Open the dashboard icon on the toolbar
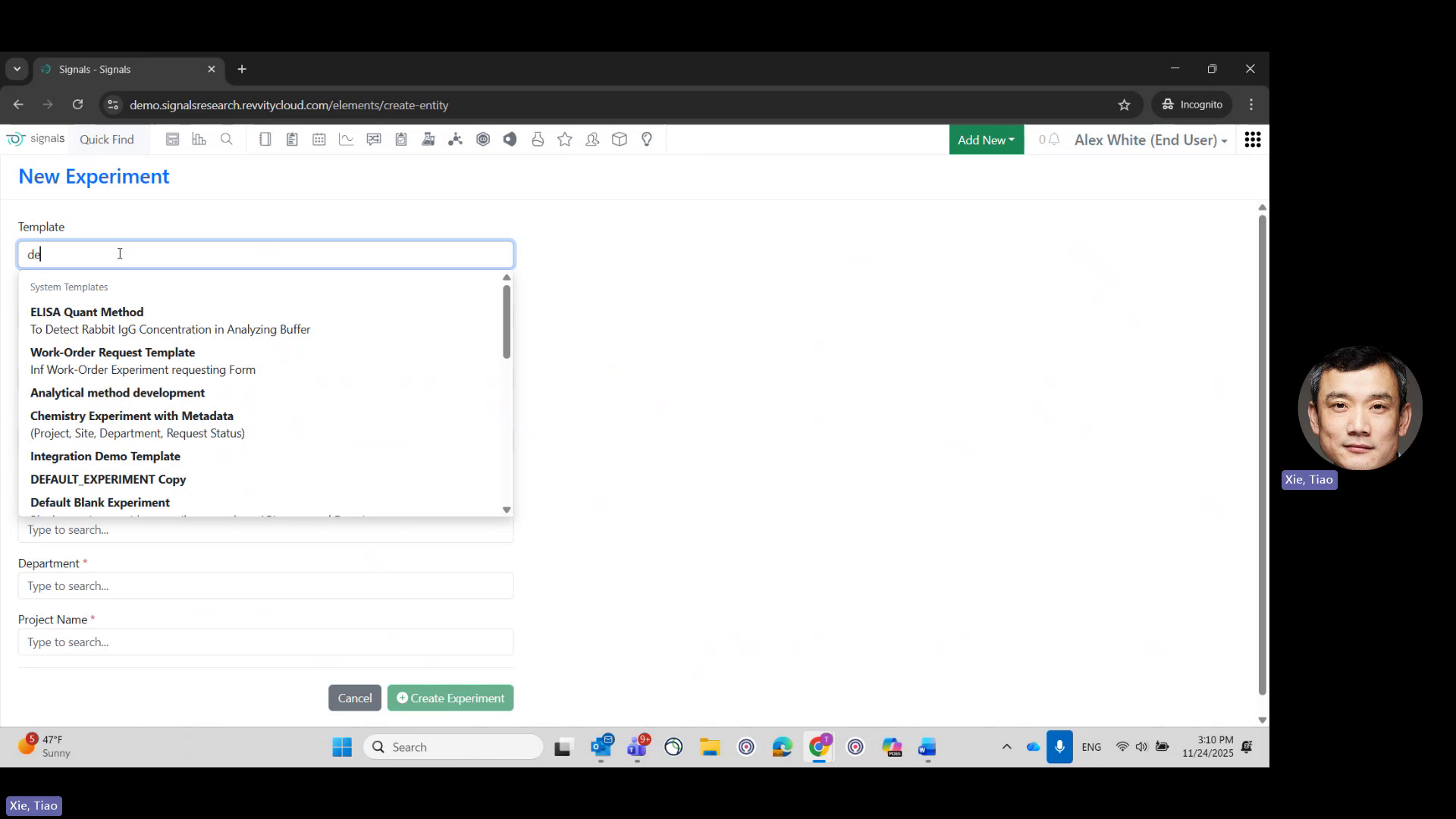Viewport: 1456px width, 819px height. (173, 140)
